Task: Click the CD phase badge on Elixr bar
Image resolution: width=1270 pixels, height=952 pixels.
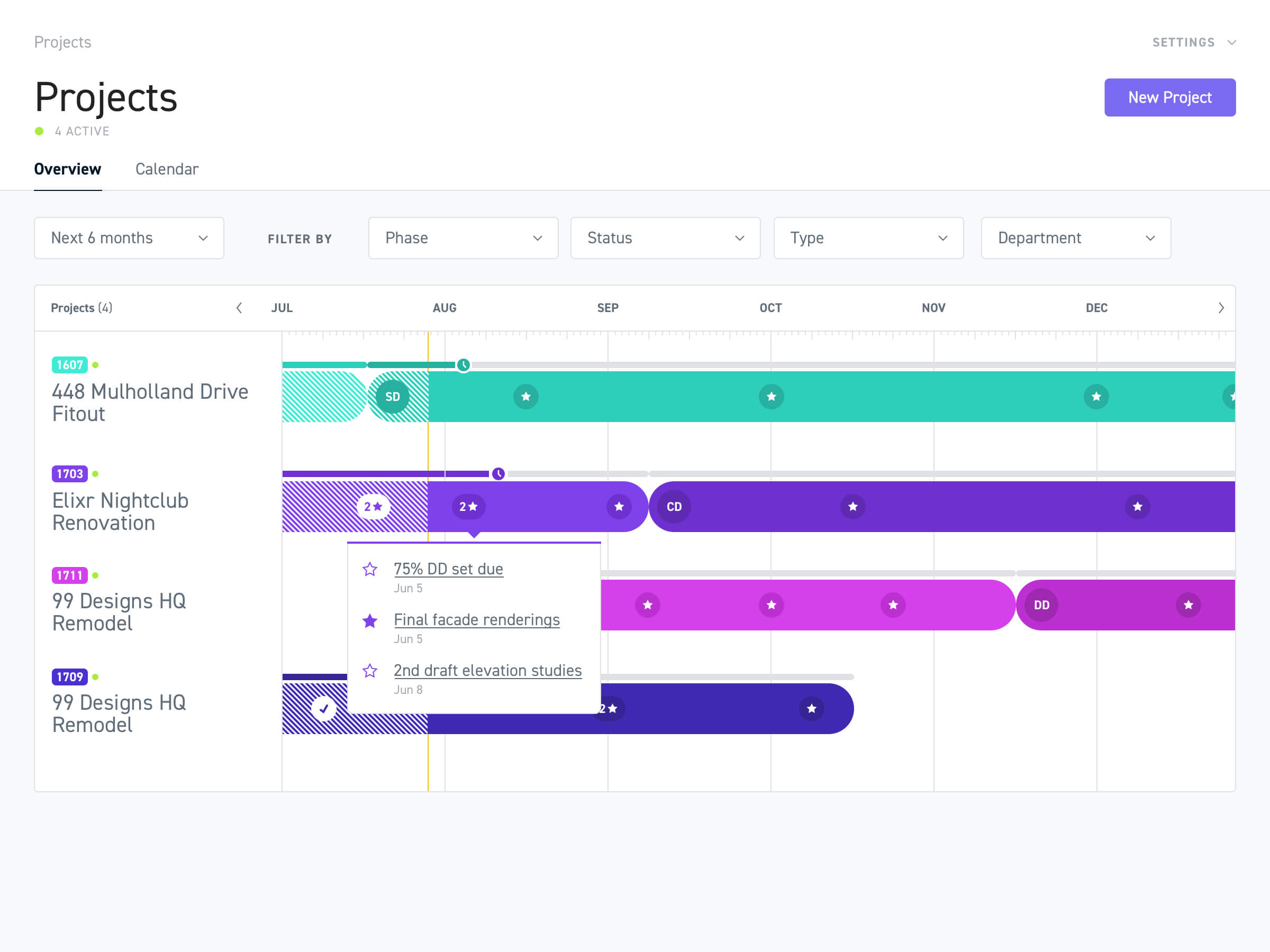Action: [x=674, y=507]
